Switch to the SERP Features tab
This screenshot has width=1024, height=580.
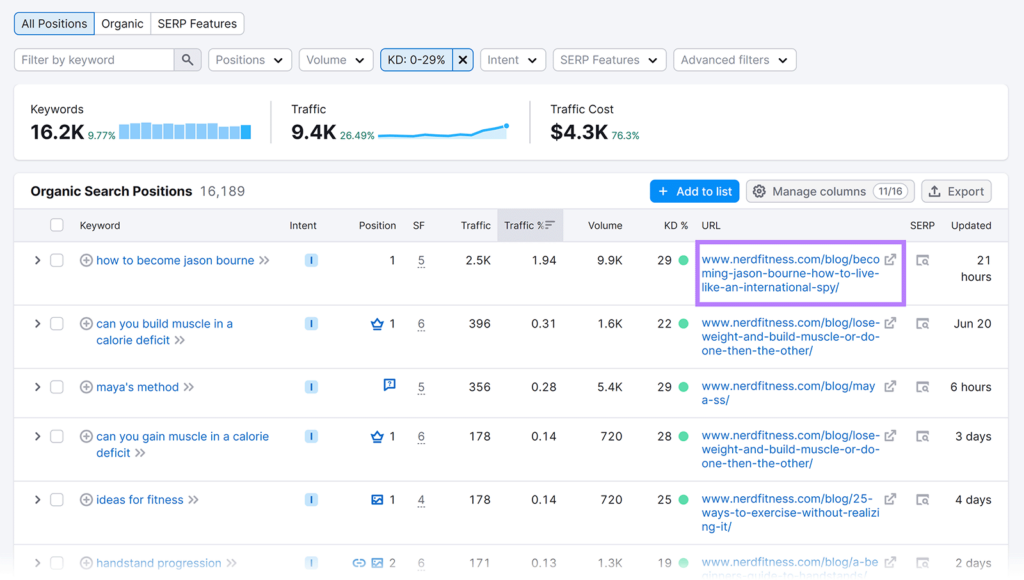coord(197,24)
